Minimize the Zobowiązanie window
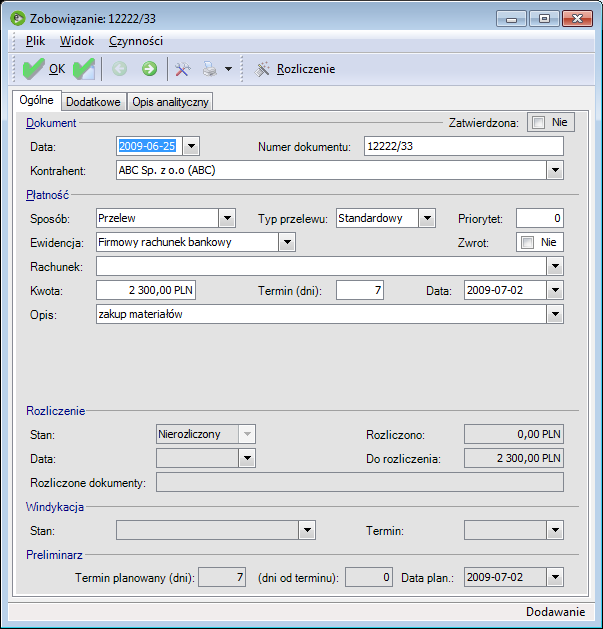603x629 pixels. (x=511, y=19)
